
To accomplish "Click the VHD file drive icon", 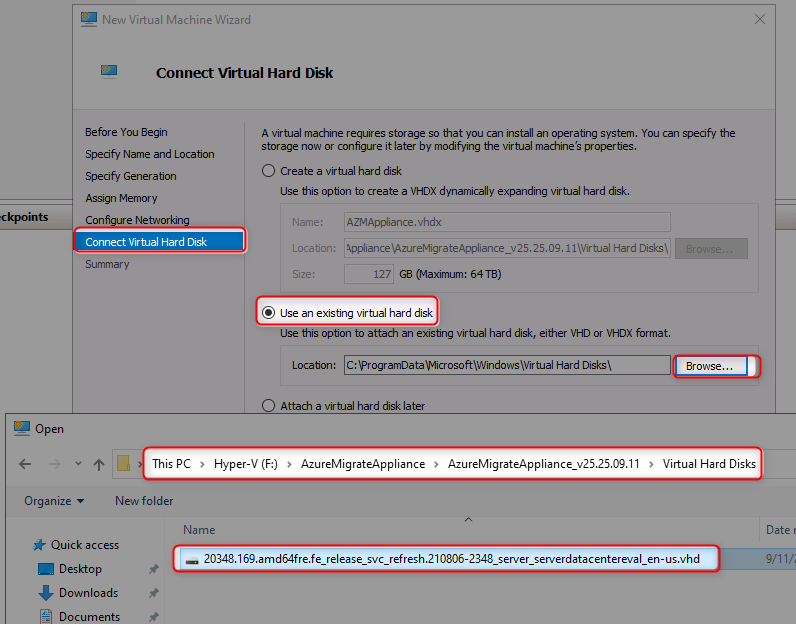I will 192,560.
